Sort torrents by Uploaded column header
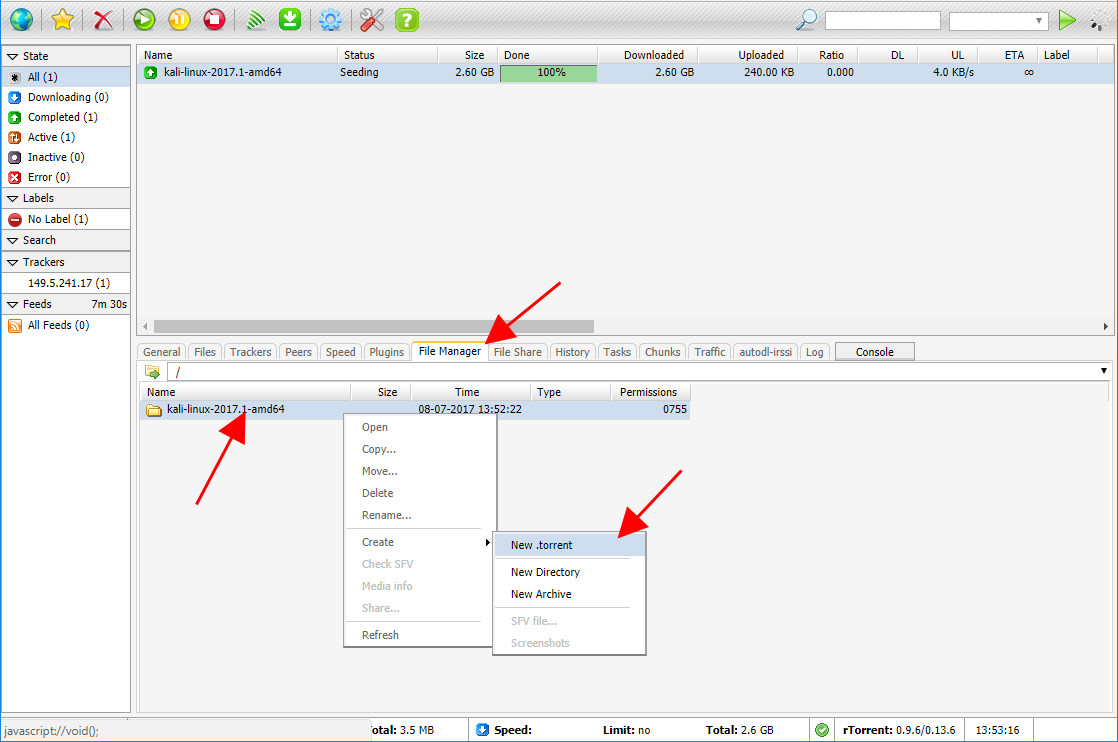 747,55
